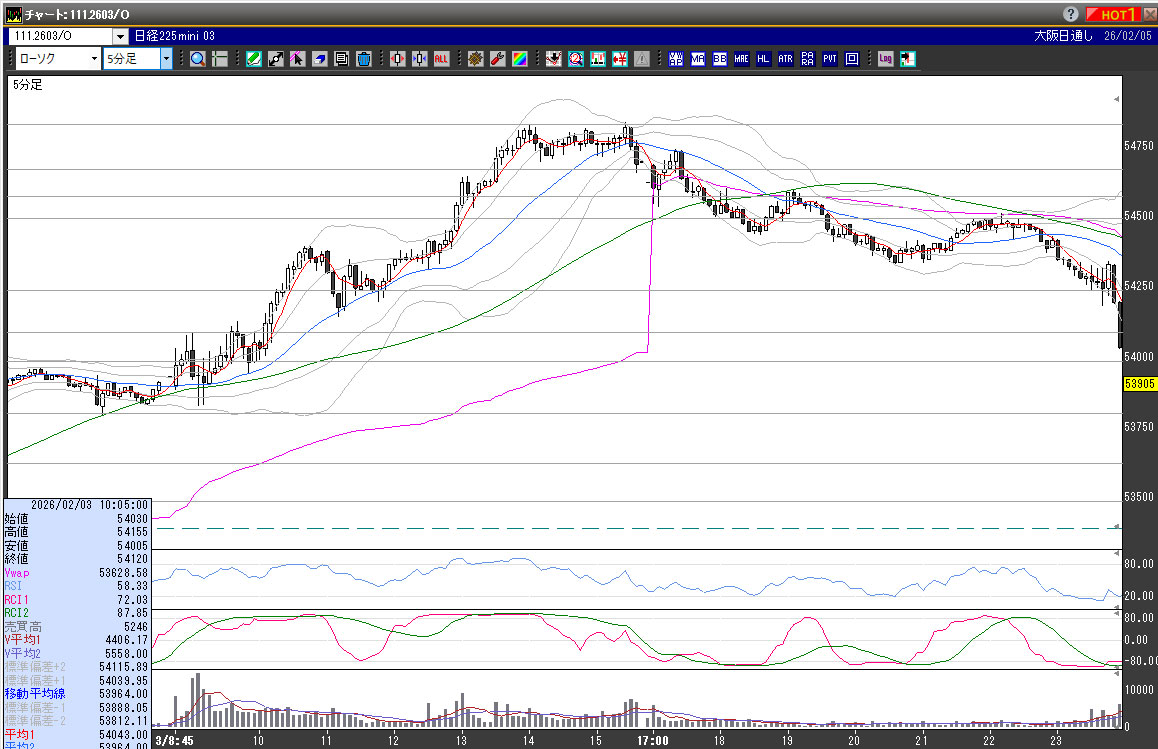Click the Log scale button

885,59
